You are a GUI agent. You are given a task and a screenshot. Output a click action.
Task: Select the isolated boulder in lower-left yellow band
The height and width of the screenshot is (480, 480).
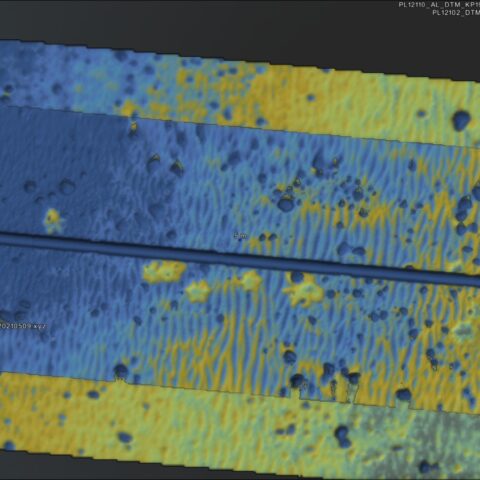point(124,437)
